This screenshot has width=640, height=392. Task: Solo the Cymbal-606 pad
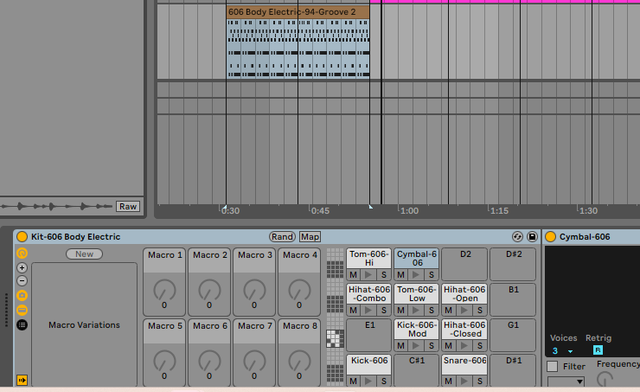tap(431, 275)
